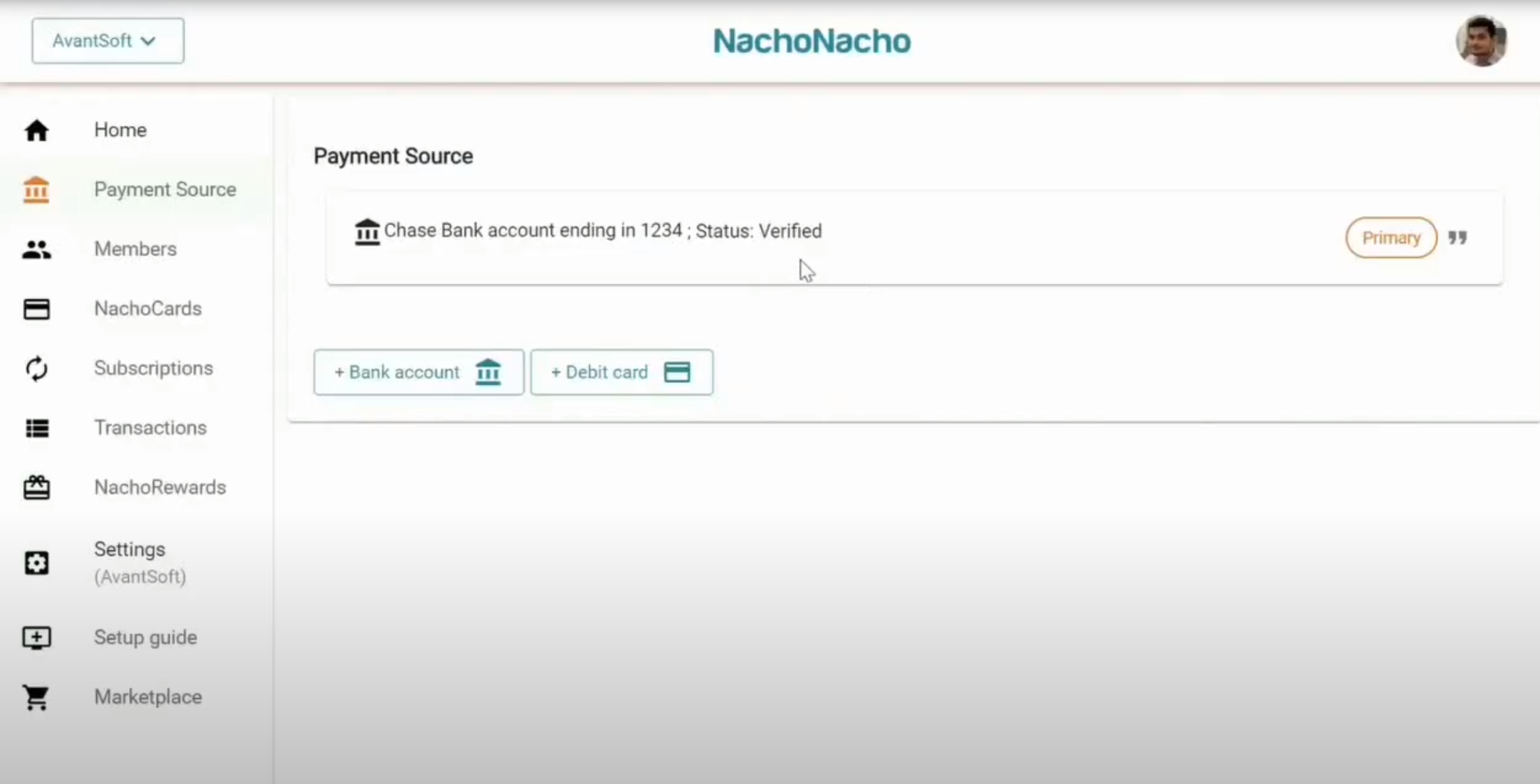Click the NachoCards card icon

click(x=36, y=309)
